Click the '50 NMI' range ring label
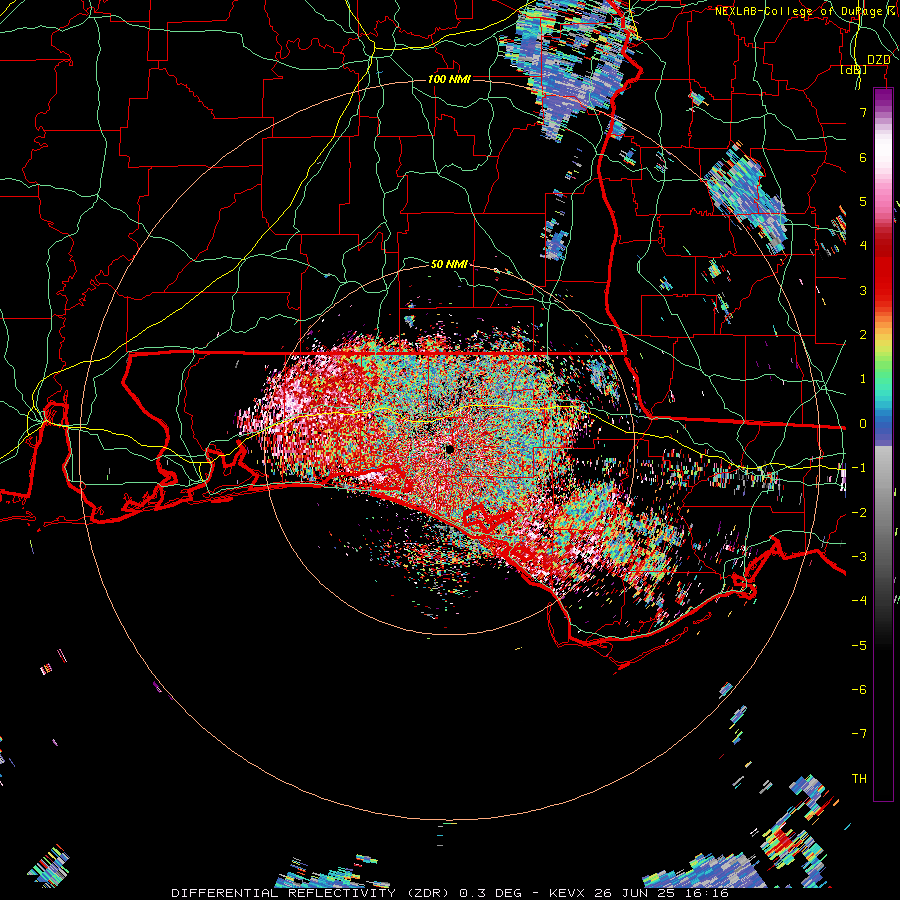 point(449,264)
